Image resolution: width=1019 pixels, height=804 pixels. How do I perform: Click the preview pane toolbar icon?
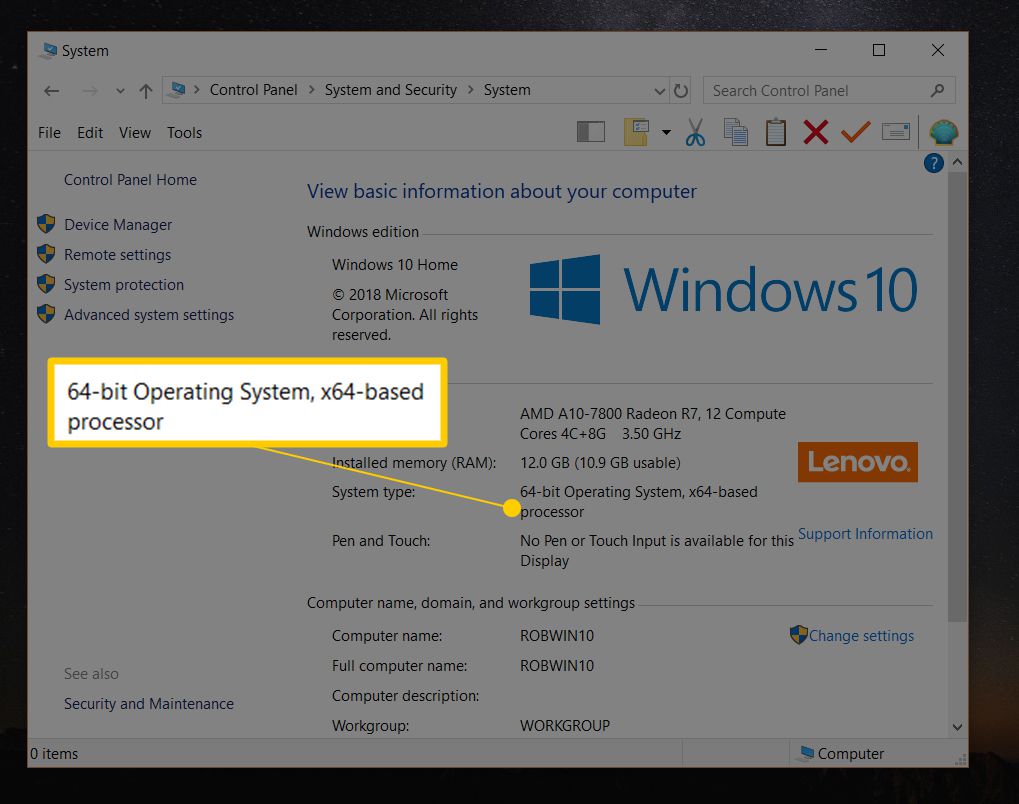click(591, 132)
